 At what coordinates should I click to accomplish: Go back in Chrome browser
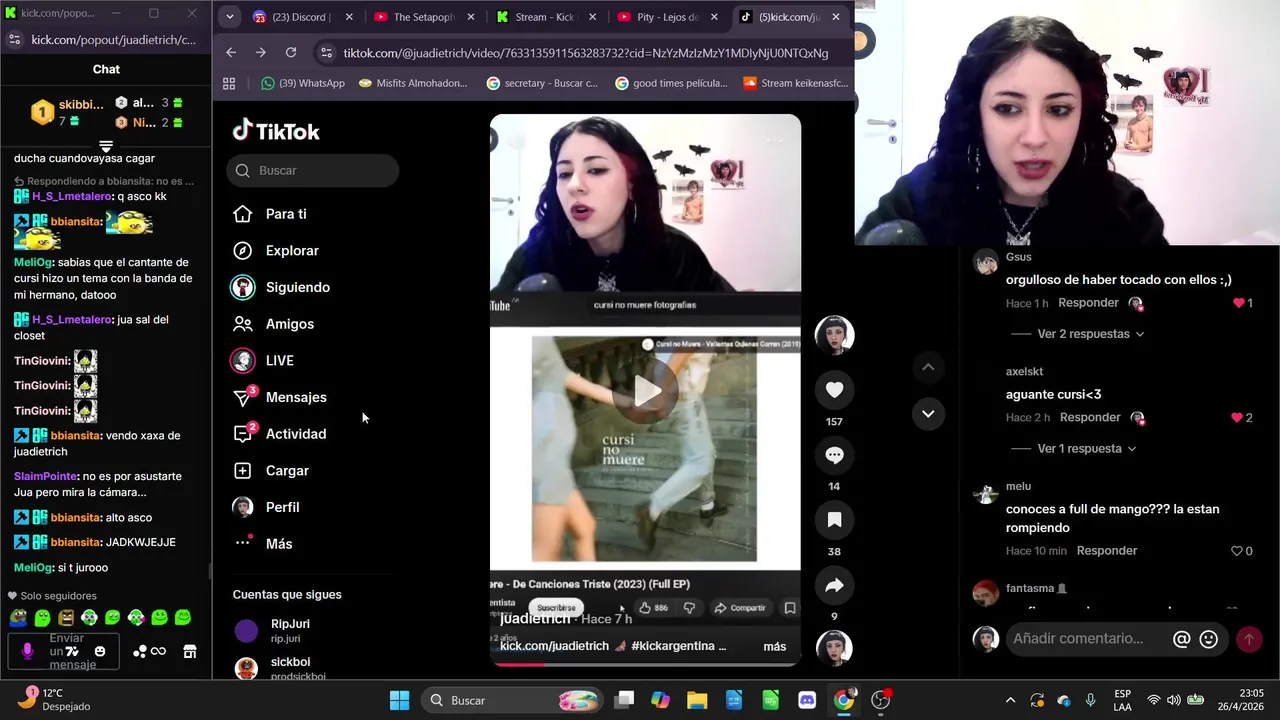coord(231,53)
